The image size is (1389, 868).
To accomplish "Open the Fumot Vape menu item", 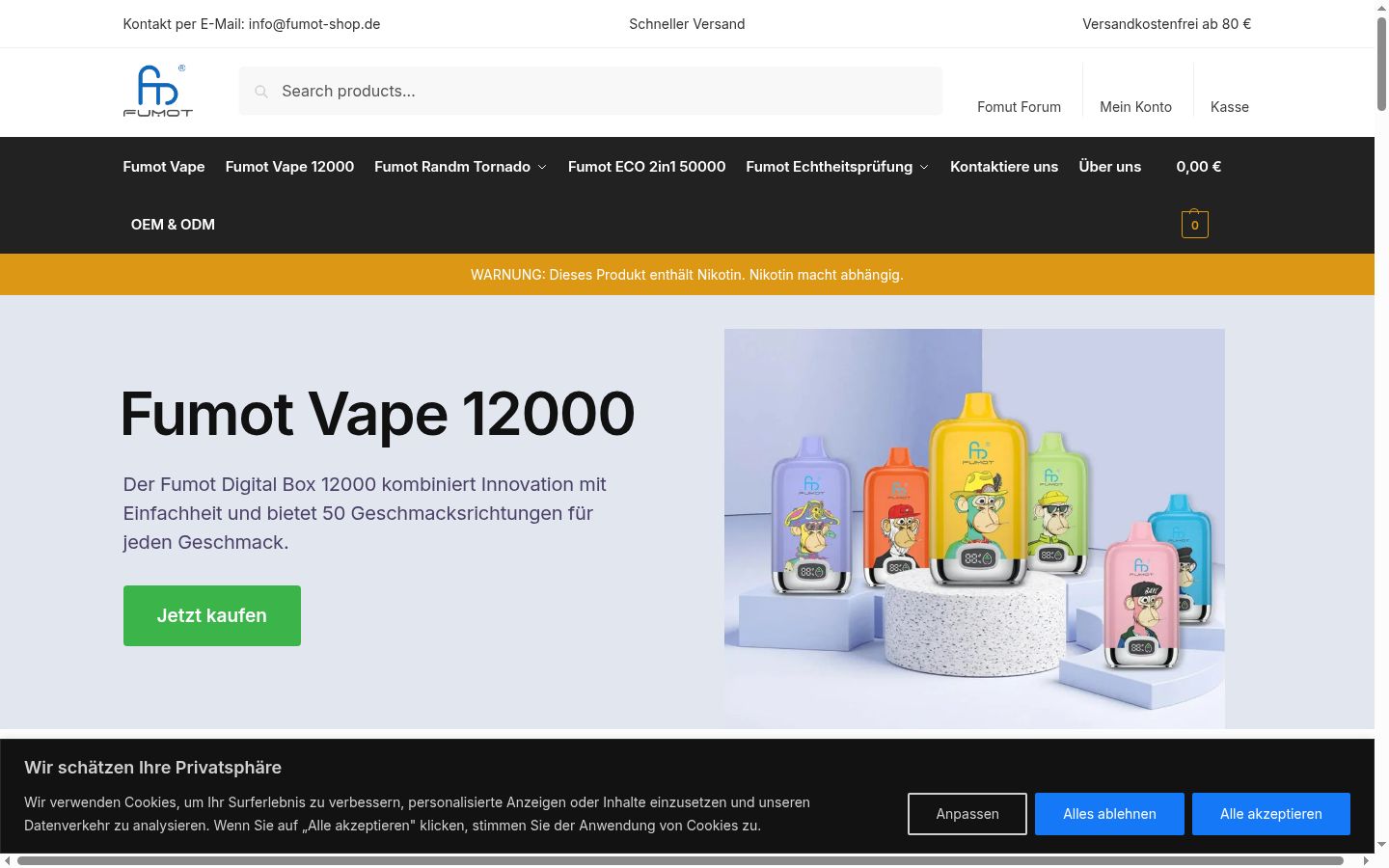I will pos(164,166).
